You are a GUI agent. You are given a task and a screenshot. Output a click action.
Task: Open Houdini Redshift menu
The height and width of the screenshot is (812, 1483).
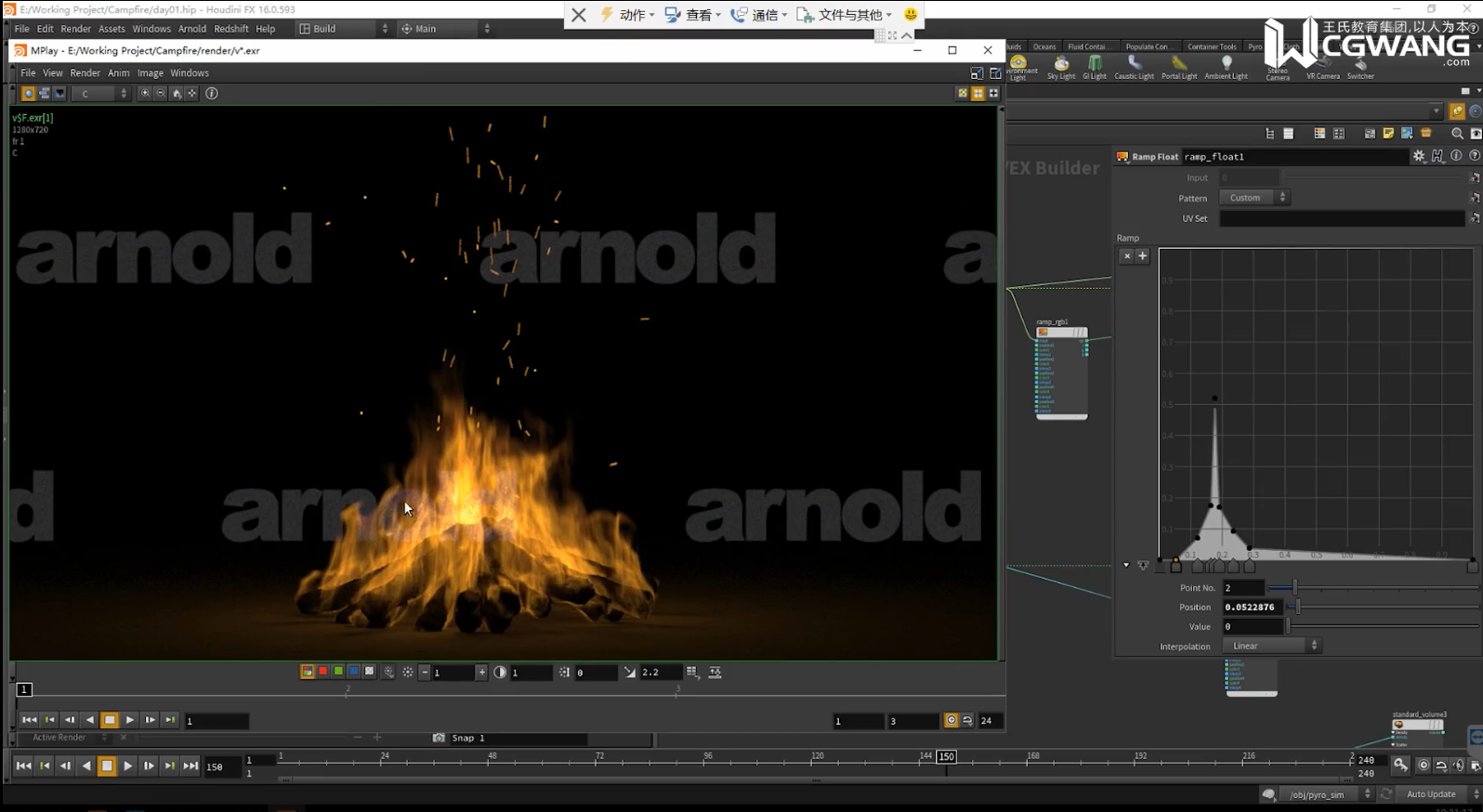click(x=231, y=29)
